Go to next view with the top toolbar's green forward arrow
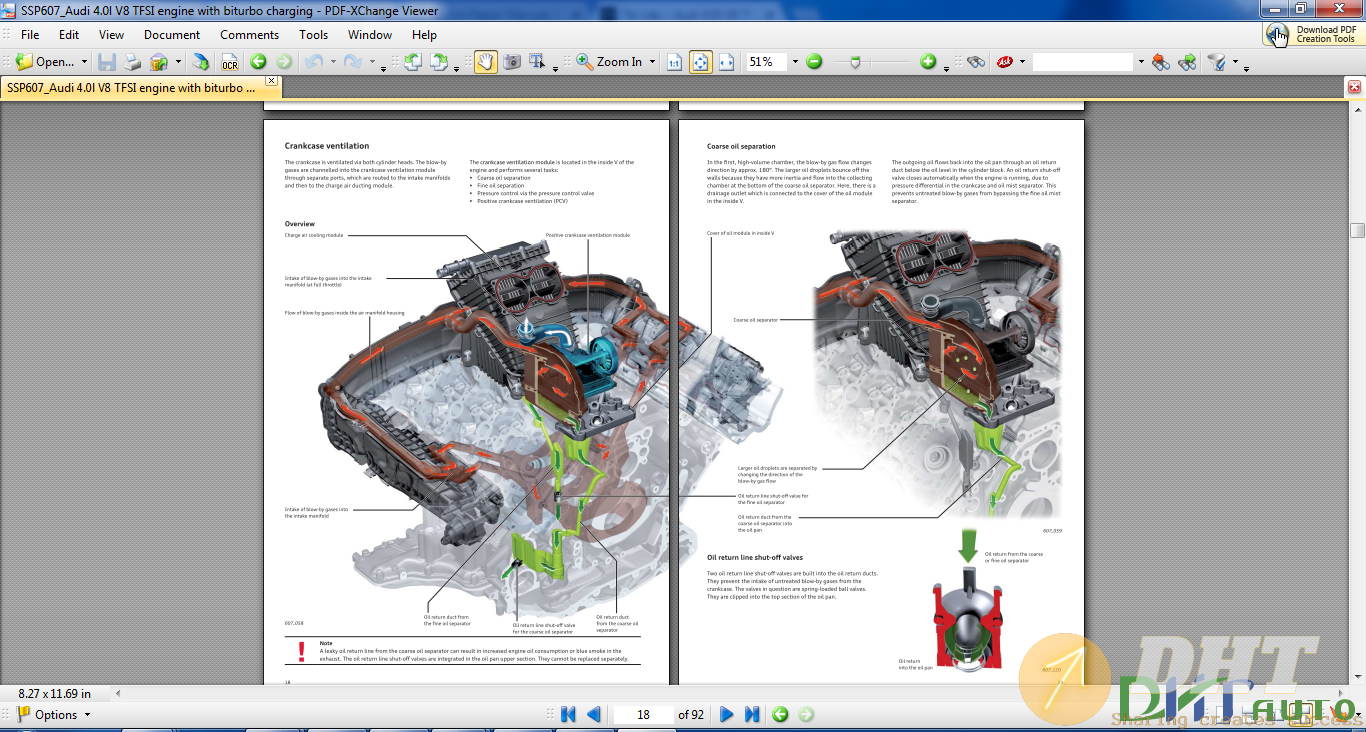Image resolution: width=1366 pixels, height=732 pixels. coord(284,62)
